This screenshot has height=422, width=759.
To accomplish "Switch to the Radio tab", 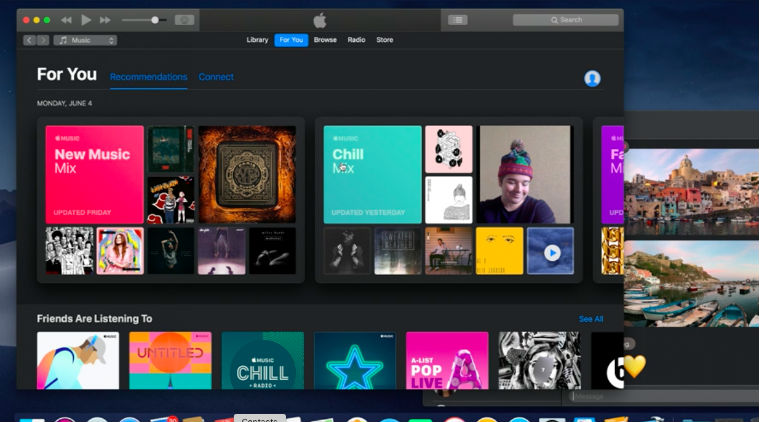I will pyautogui.click(x=356, y=40).
